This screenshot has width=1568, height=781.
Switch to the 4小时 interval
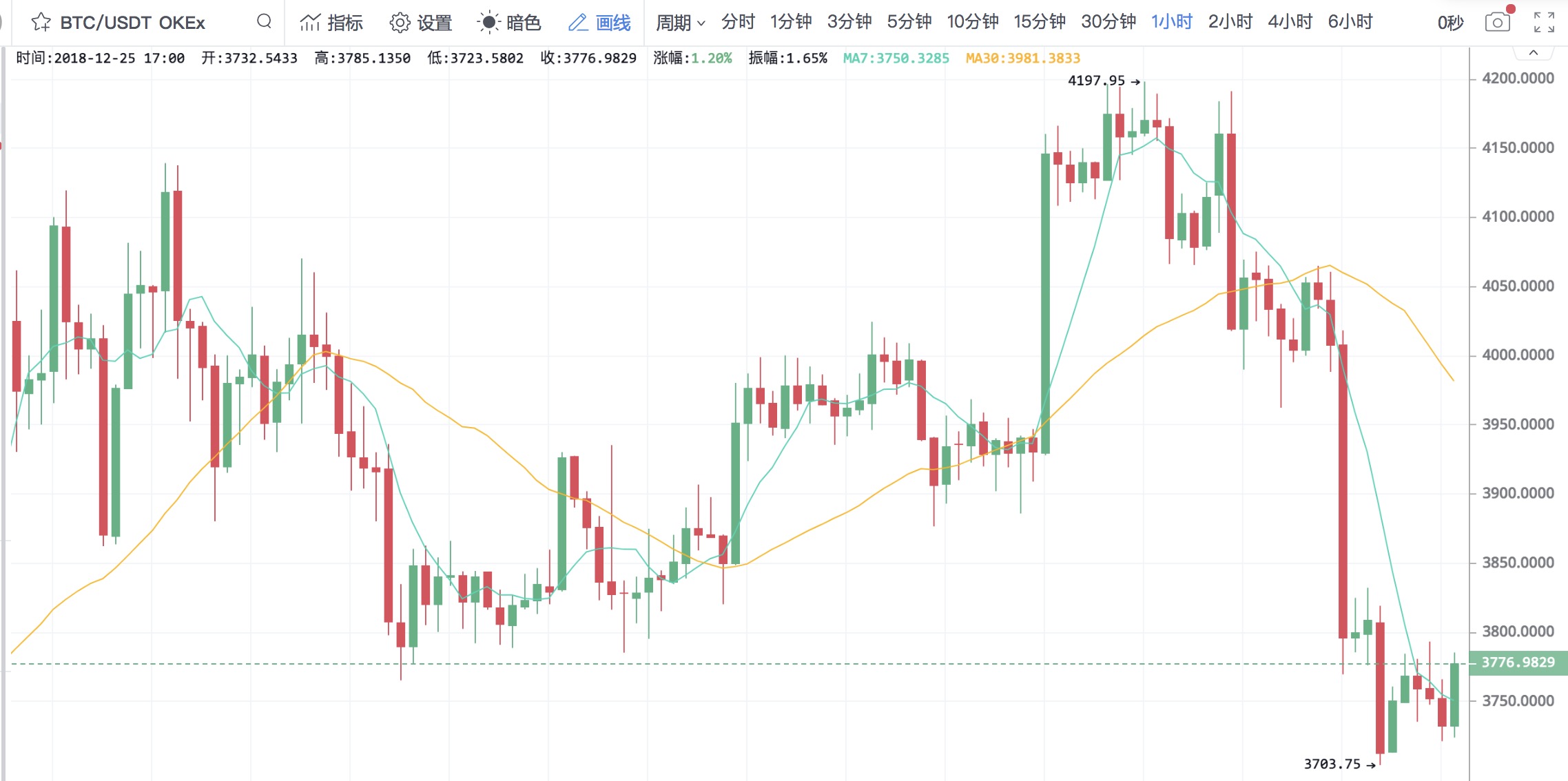(x=1290, y=23)
